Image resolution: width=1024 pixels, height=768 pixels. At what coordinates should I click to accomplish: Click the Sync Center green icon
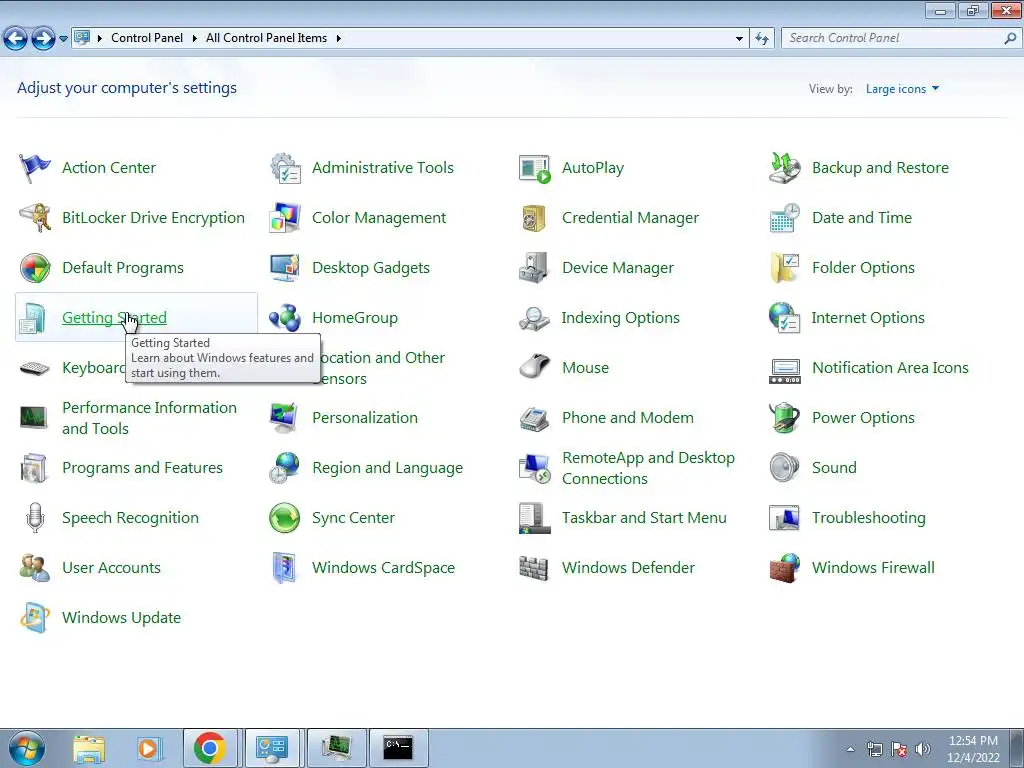point(285,518)
